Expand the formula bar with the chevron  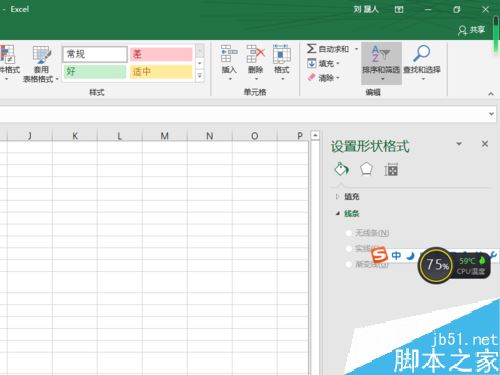[x=491, y=114]
